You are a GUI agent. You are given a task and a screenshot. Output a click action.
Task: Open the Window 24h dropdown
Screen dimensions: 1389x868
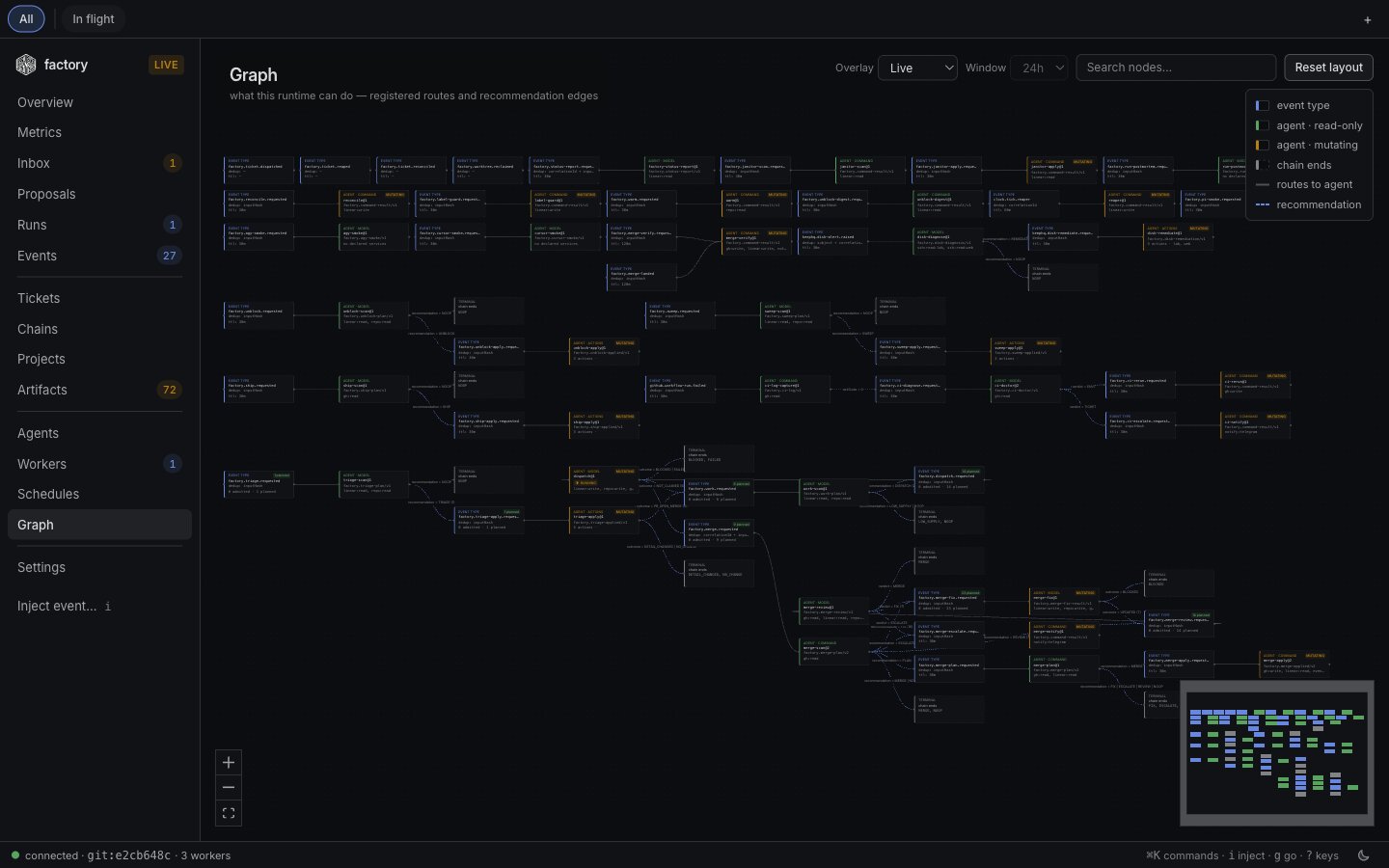(x=1039, y=68)
